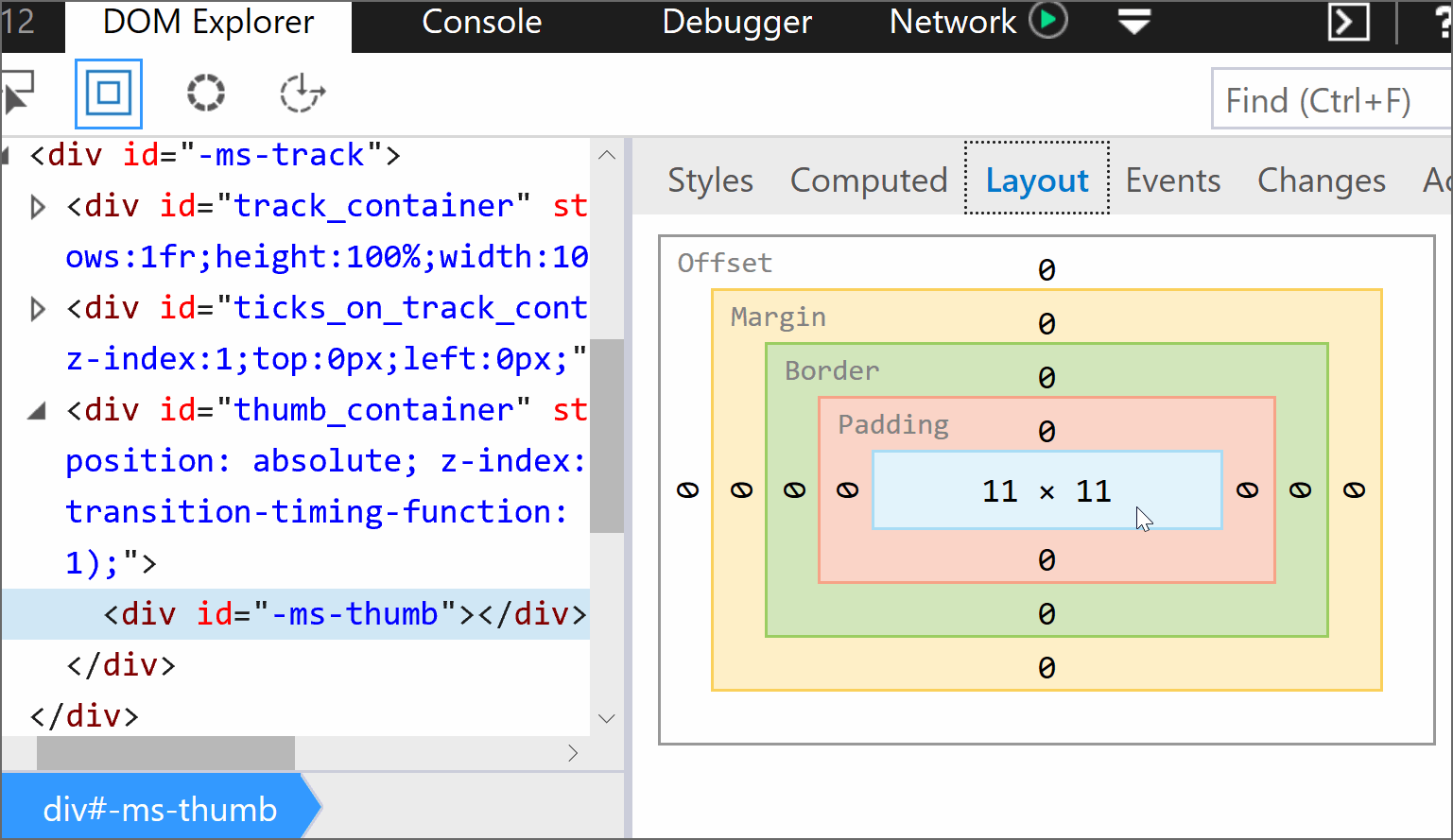The width and height of the screenshot is (1453, 840).
Task: Switch to the Events pane tab
Action: (1172, 180)
